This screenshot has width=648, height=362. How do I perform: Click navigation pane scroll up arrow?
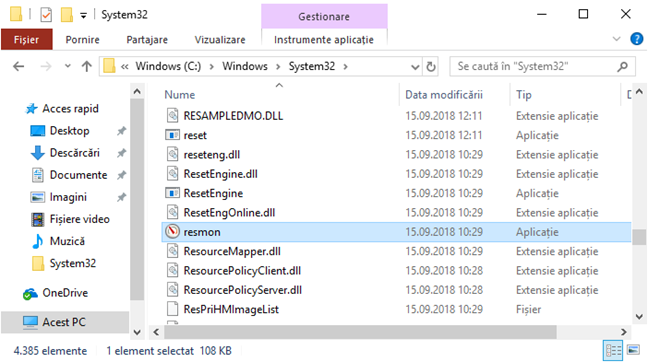(x=137, y=91)
